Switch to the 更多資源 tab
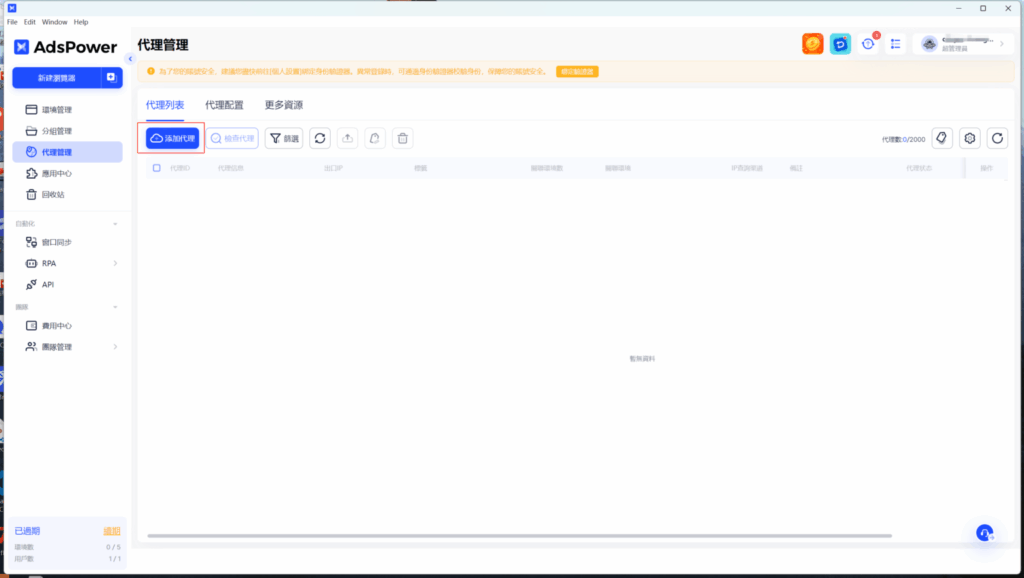This screenshot has width=1024, height=578. point(283,105)
